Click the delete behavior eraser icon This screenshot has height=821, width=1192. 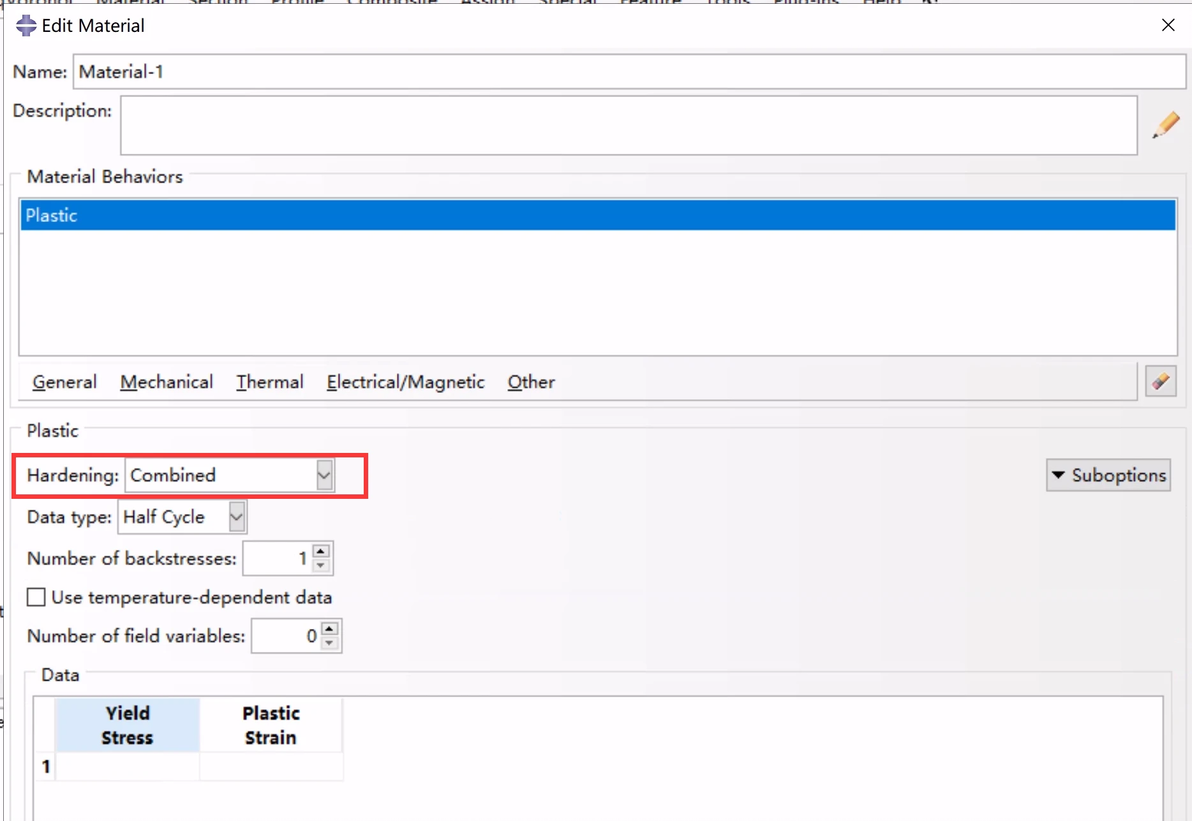pos(1161,381)
